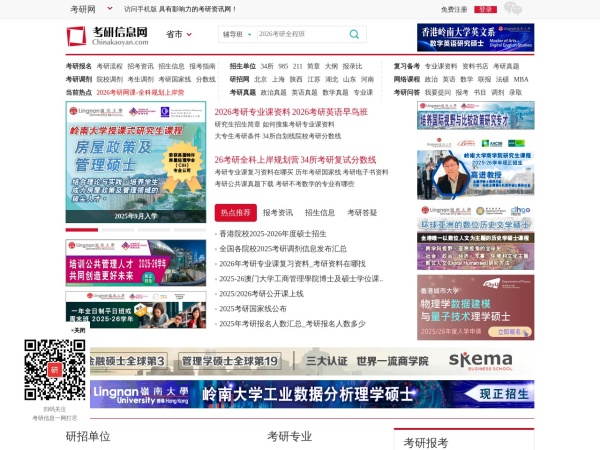The image size is (600, 450).
Task: Click the 34所 link
Action: pyautogui.click(x=267, y=66)
